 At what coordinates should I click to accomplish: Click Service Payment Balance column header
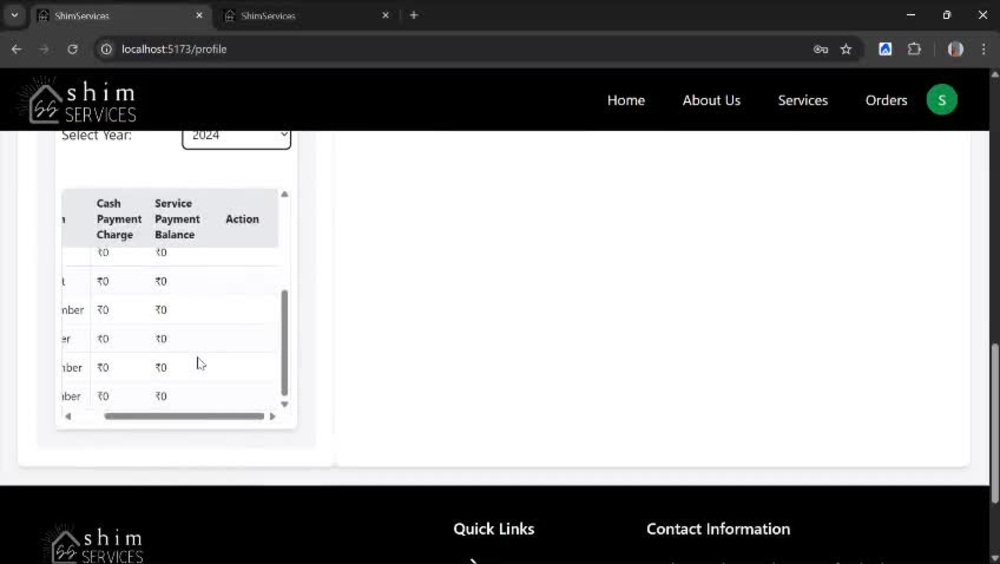point(177,219)
